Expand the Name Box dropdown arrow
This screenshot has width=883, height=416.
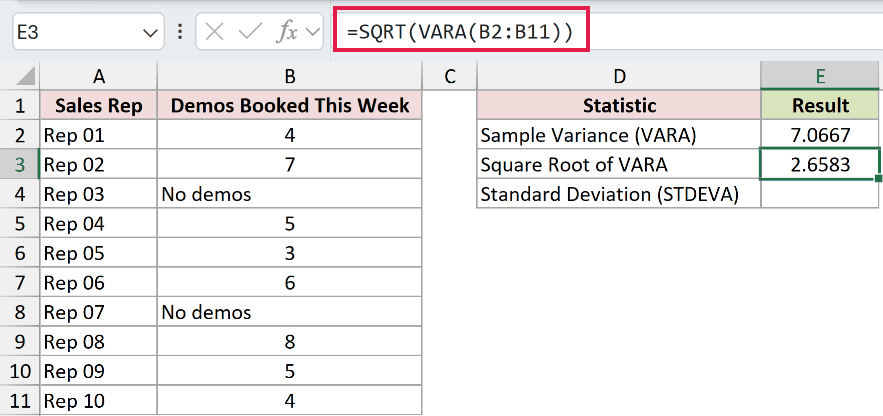click(150, 33)
